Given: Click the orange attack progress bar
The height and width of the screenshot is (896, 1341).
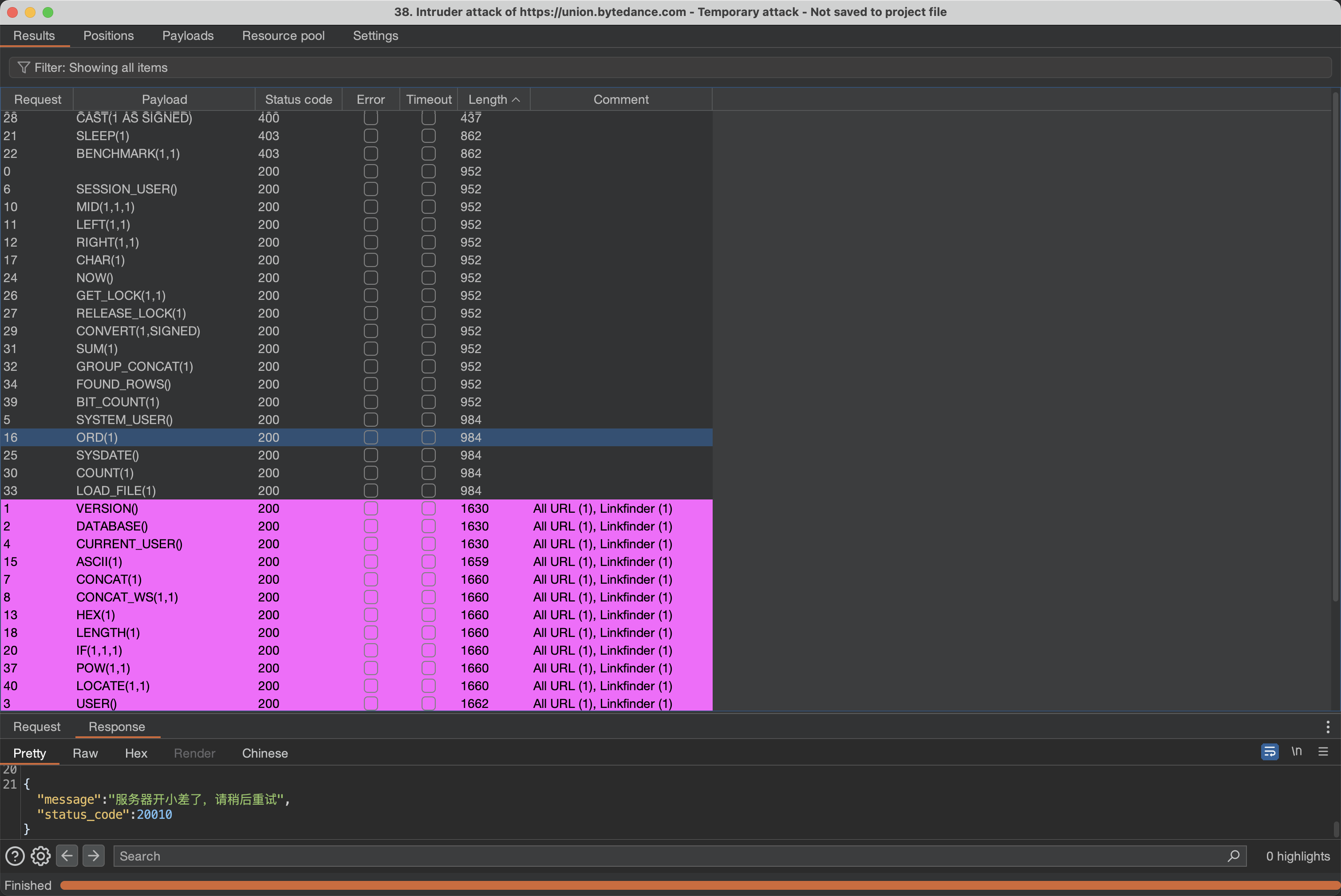Looking at the screenshot, I should 700,885.
